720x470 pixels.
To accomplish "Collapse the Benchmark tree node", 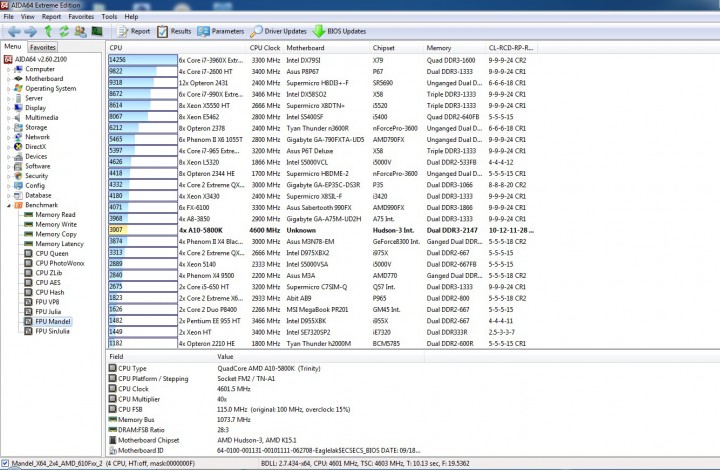I will coord(8,205).
